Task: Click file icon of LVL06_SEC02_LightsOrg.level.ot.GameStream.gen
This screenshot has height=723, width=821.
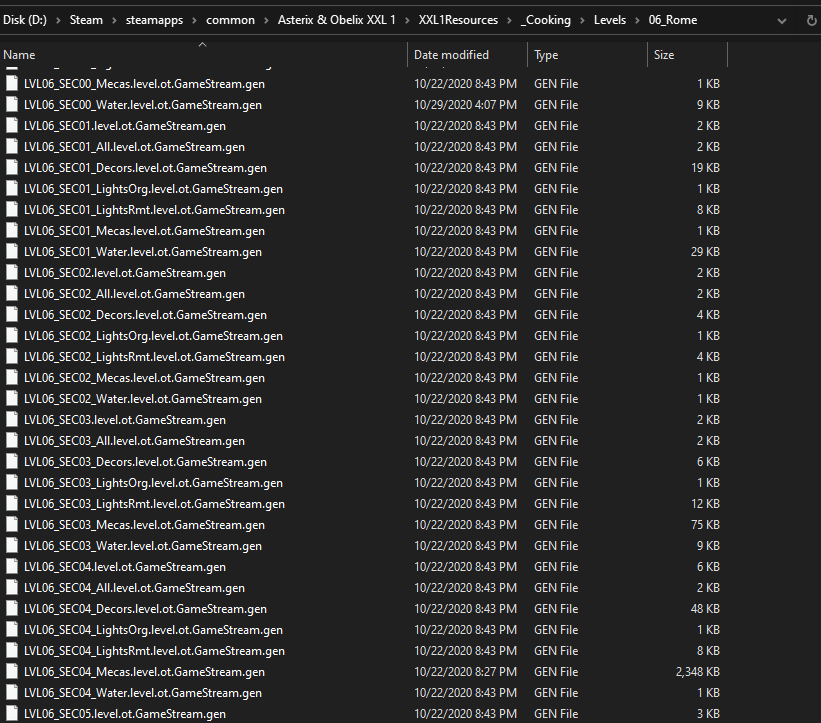Action: click(12, 336)
